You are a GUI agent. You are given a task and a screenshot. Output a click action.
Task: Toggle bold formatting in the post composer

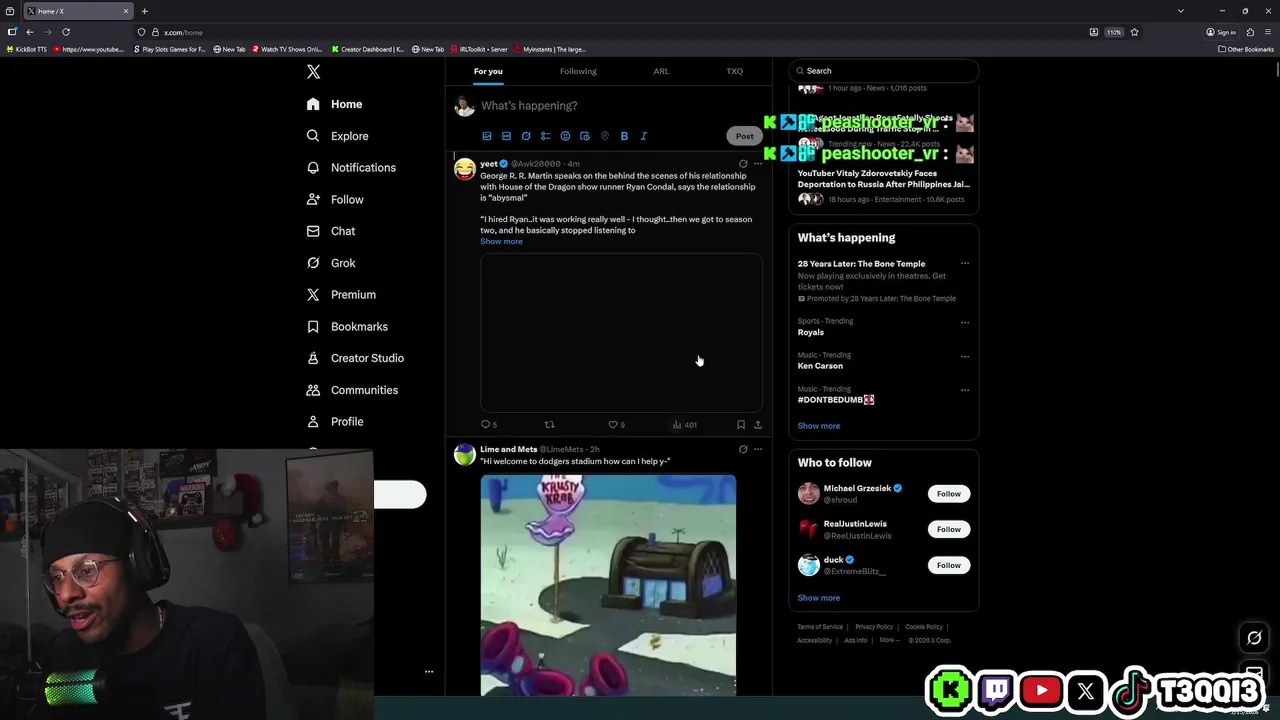(624, 136)
